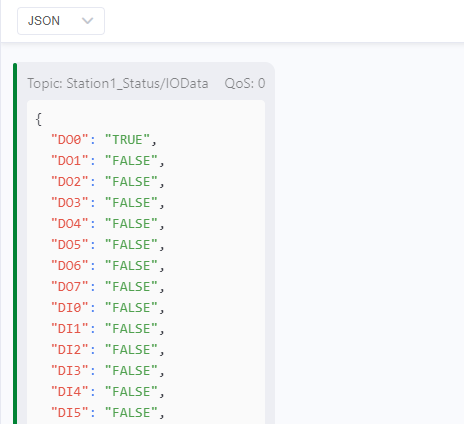Click the "DI5" key text

(69, 413)
